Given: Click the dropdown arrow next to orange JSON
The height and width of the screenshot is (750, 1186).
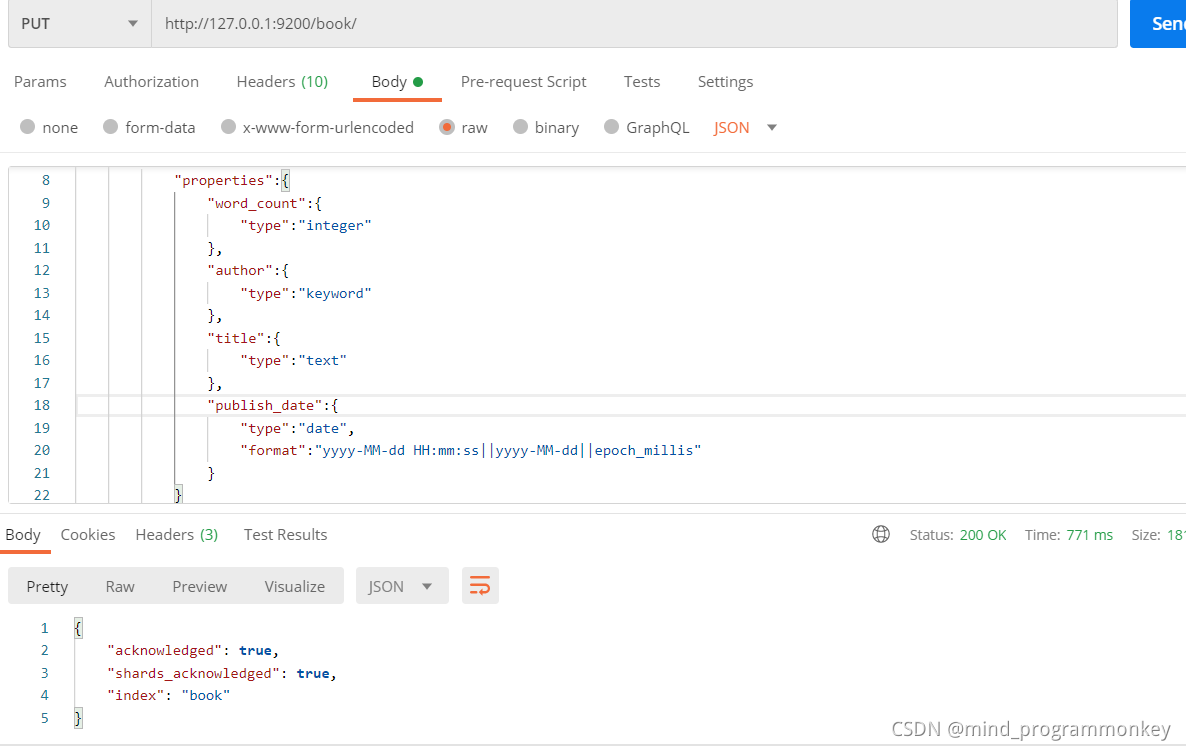Looking at the screenshot, I should pos(772,128).
